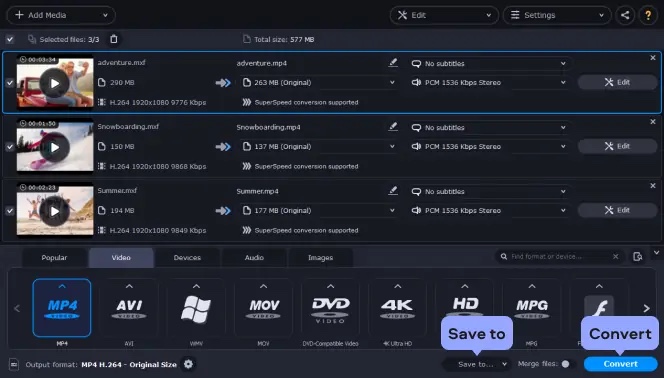Switch to the Audio tab
The height and width of the screenshot is (378, 664).
(254, 257)
